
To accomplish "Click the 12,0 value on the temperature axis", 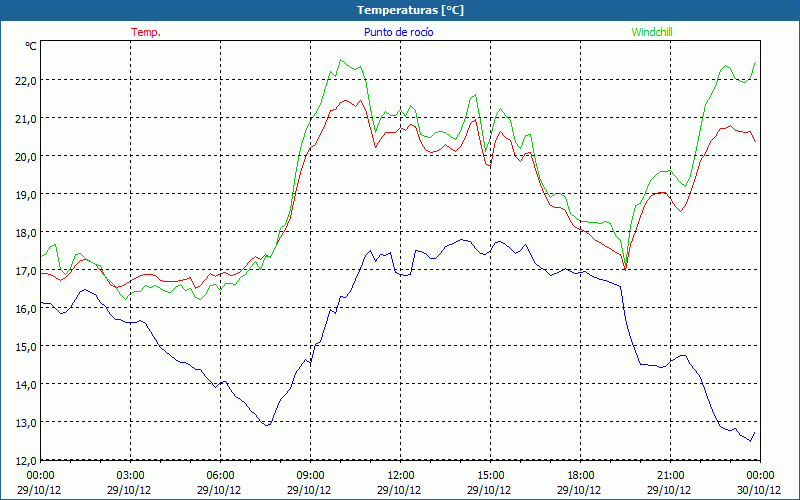I will (26, 461).
